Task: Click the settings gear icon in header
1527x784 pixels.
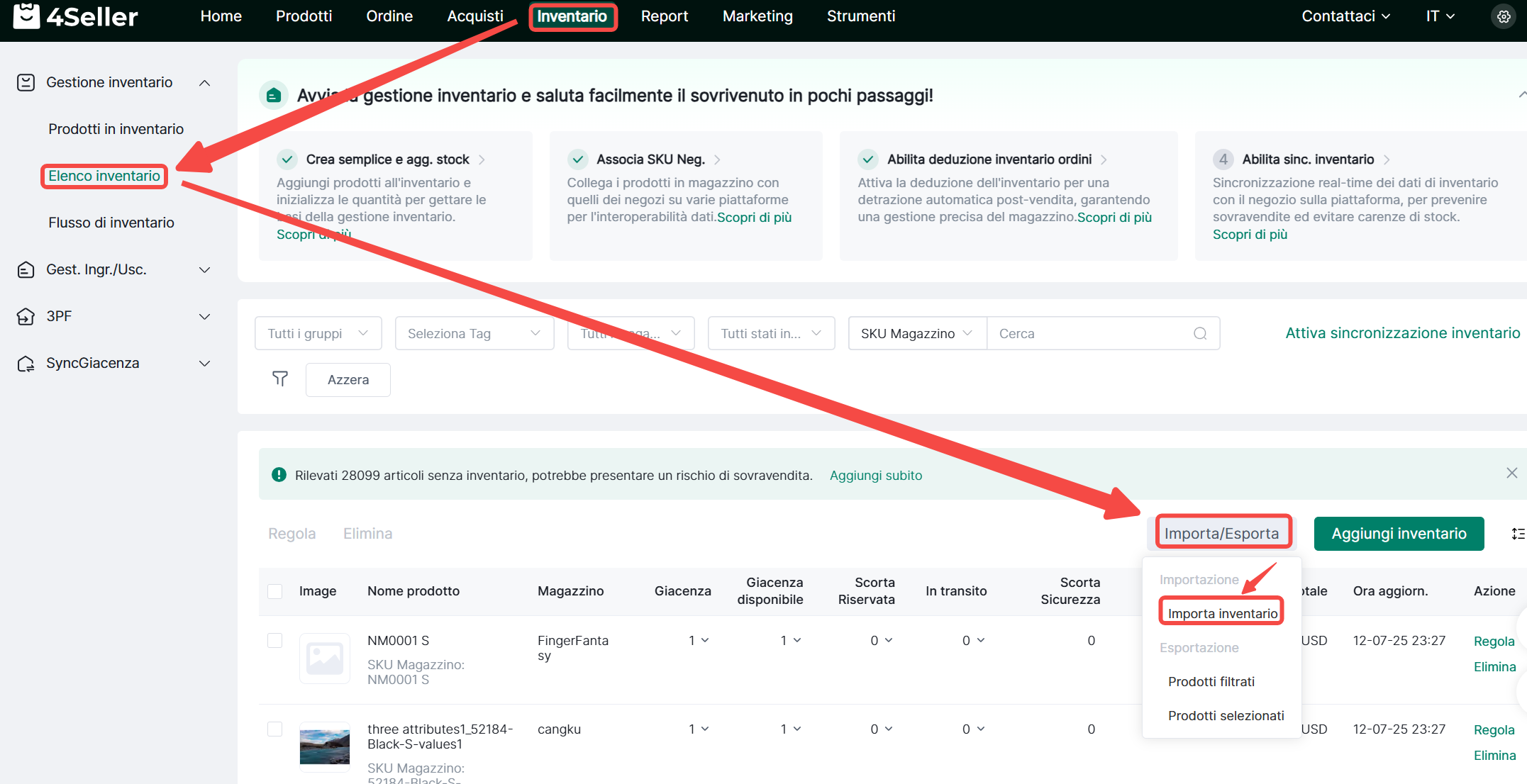Action: (x=1503, y=16)
